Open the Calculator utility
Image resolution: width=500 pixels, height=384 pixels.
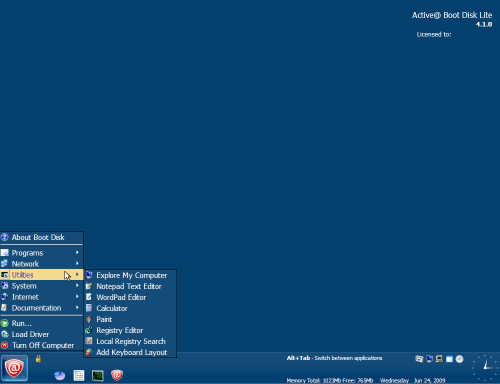click(130, 308)
